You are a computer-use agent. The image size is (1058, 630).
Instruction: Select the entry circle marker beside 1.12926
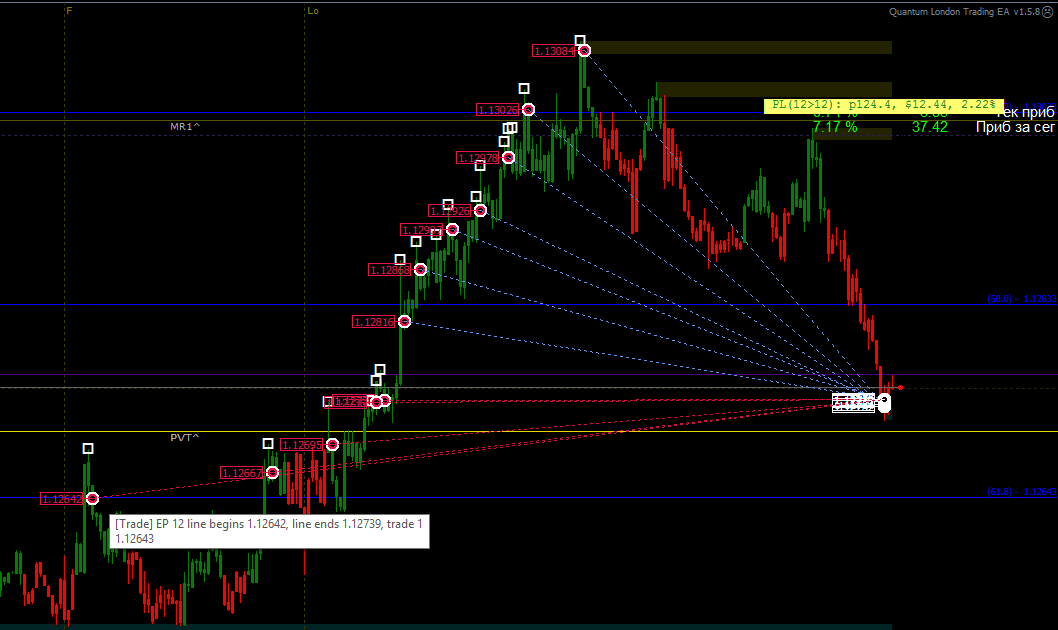(x=480, y=210)
